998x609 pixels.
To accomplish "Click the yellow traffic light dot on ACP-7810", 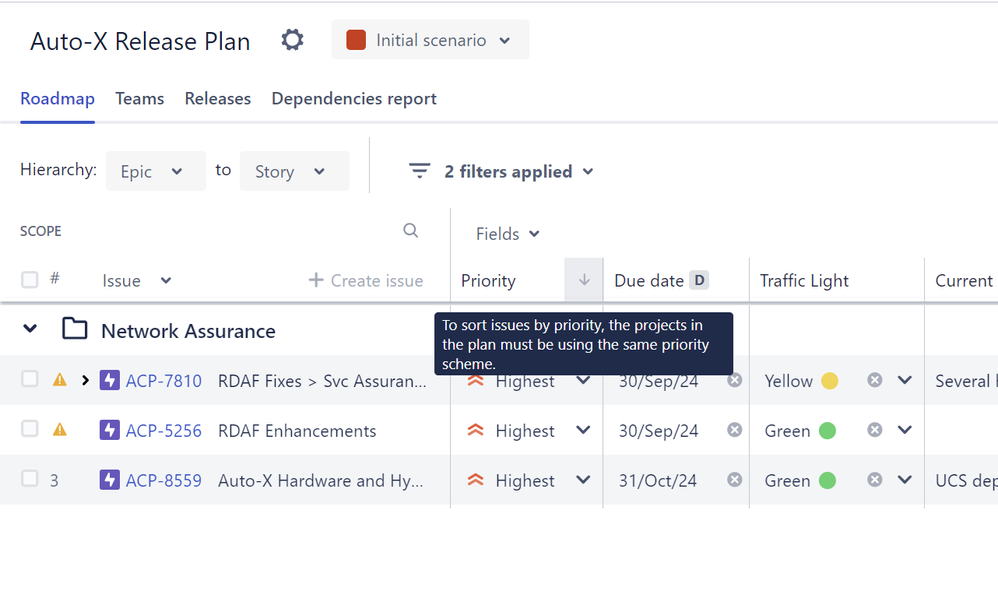I will coord(829,381).
